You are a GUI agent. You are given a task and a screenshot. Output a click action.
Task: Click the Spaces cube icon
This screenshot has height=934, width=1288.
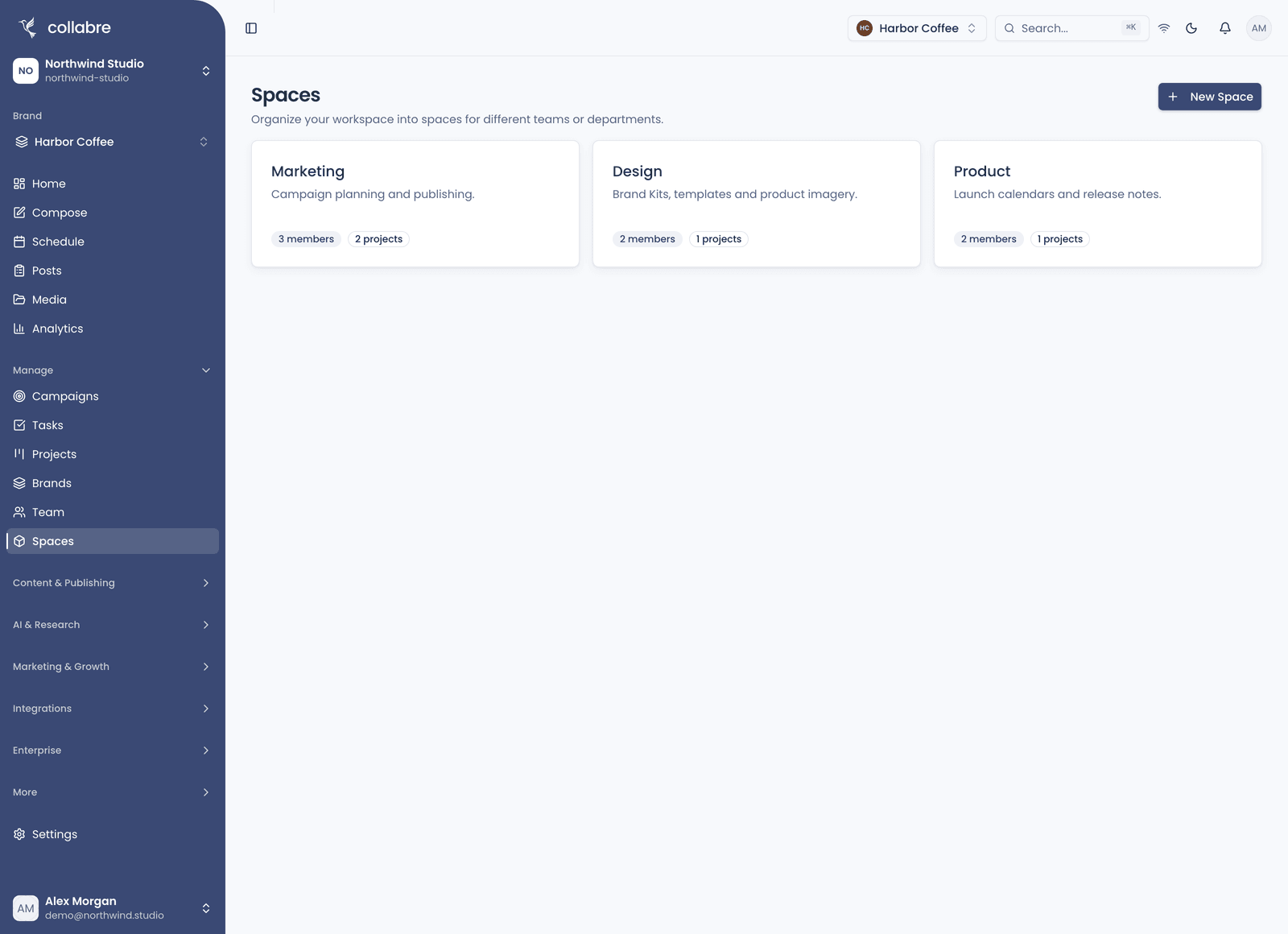[x=19, y=541]
